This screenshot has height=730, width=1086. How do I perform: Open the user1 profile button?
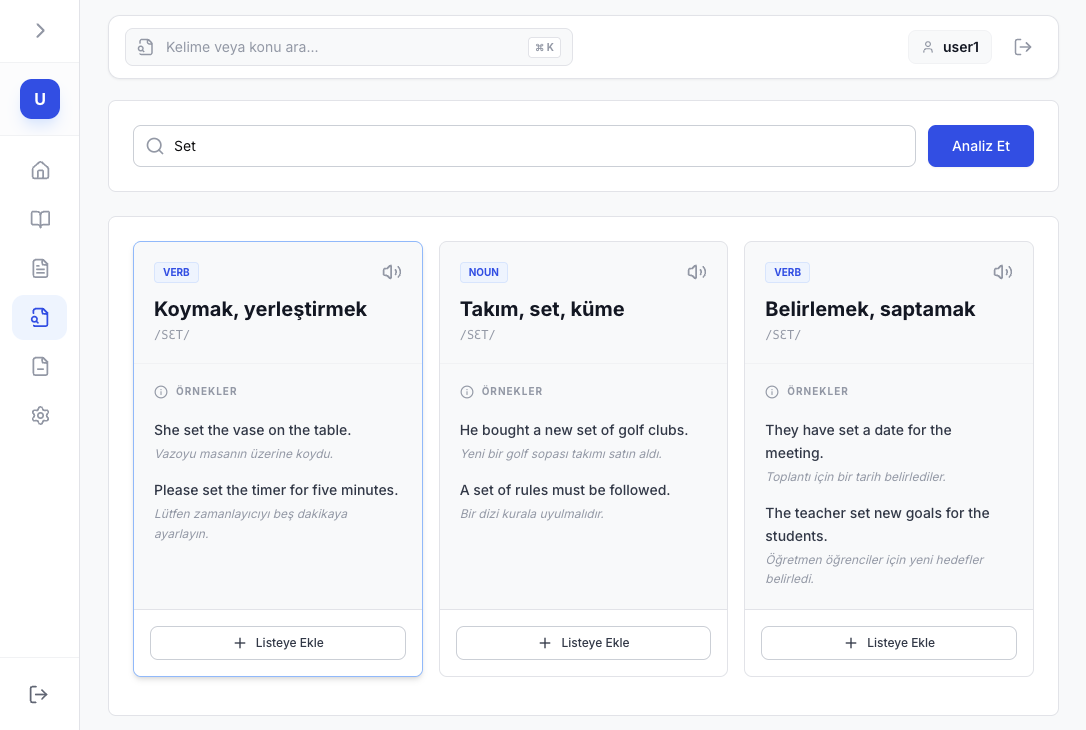click(x=950, y=47)
